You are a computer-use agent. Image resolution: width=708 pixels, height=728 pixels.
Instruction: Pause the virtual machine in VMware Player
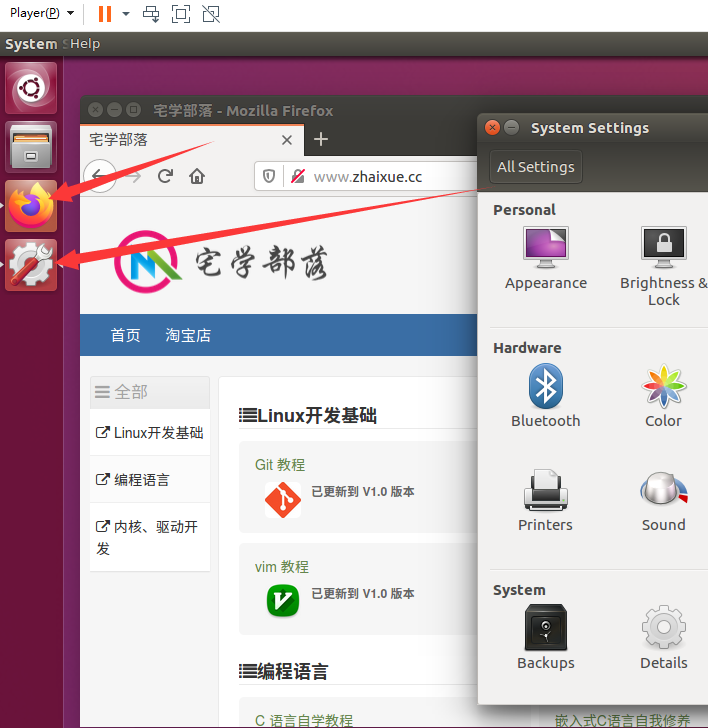coord(105,13)
